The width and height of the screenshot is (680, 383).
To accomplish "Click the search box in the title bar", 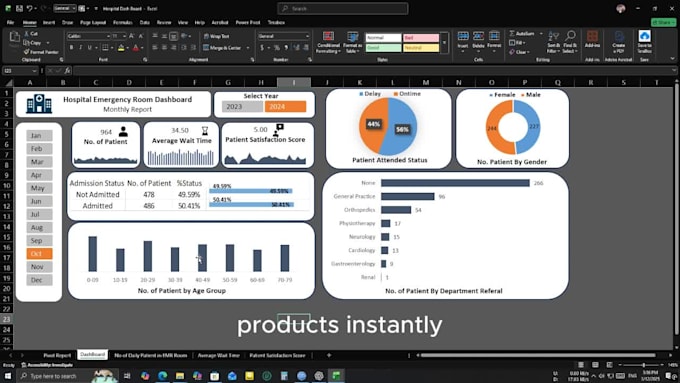I will (343, 8).
